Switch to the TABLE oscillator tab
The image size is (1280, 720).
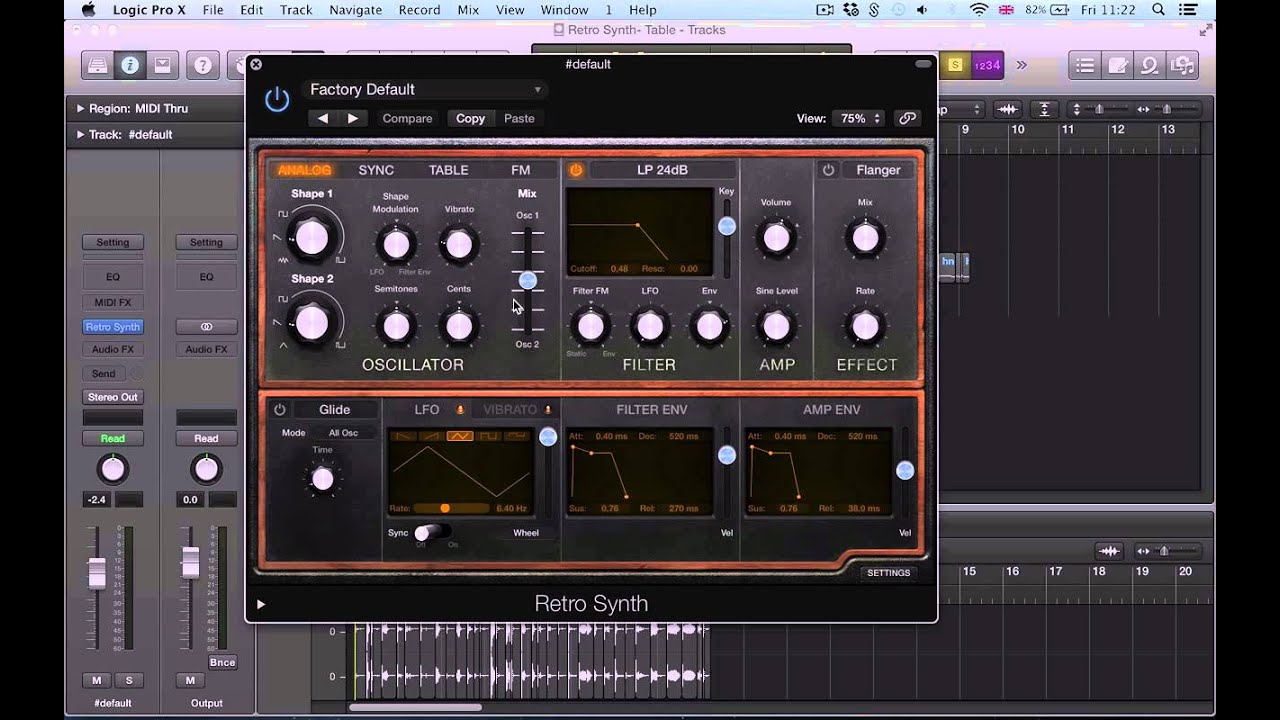448,170
